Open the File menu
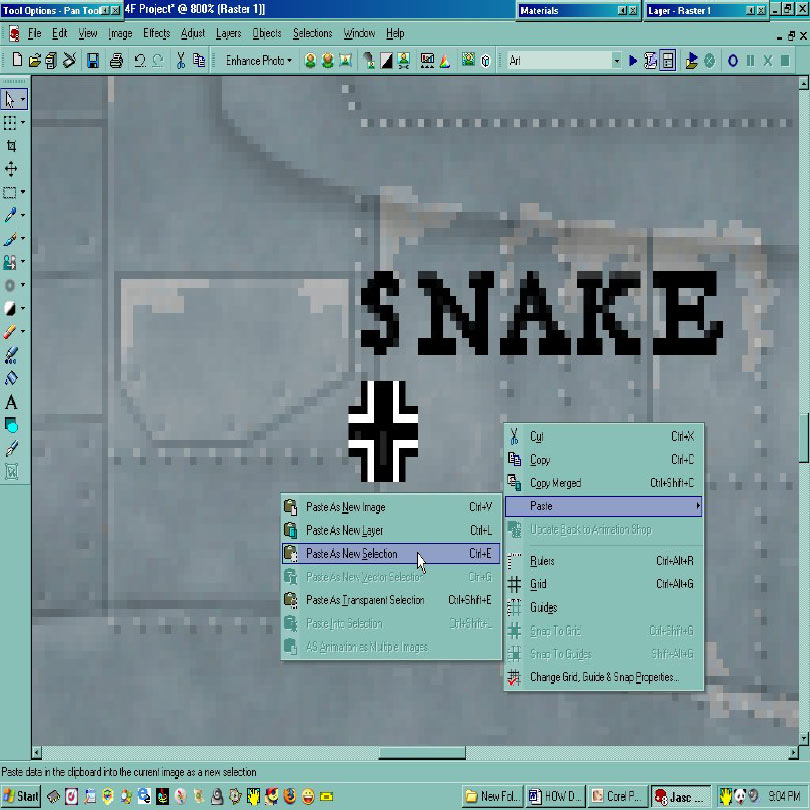The image size is (810, 810). point(35,34)
